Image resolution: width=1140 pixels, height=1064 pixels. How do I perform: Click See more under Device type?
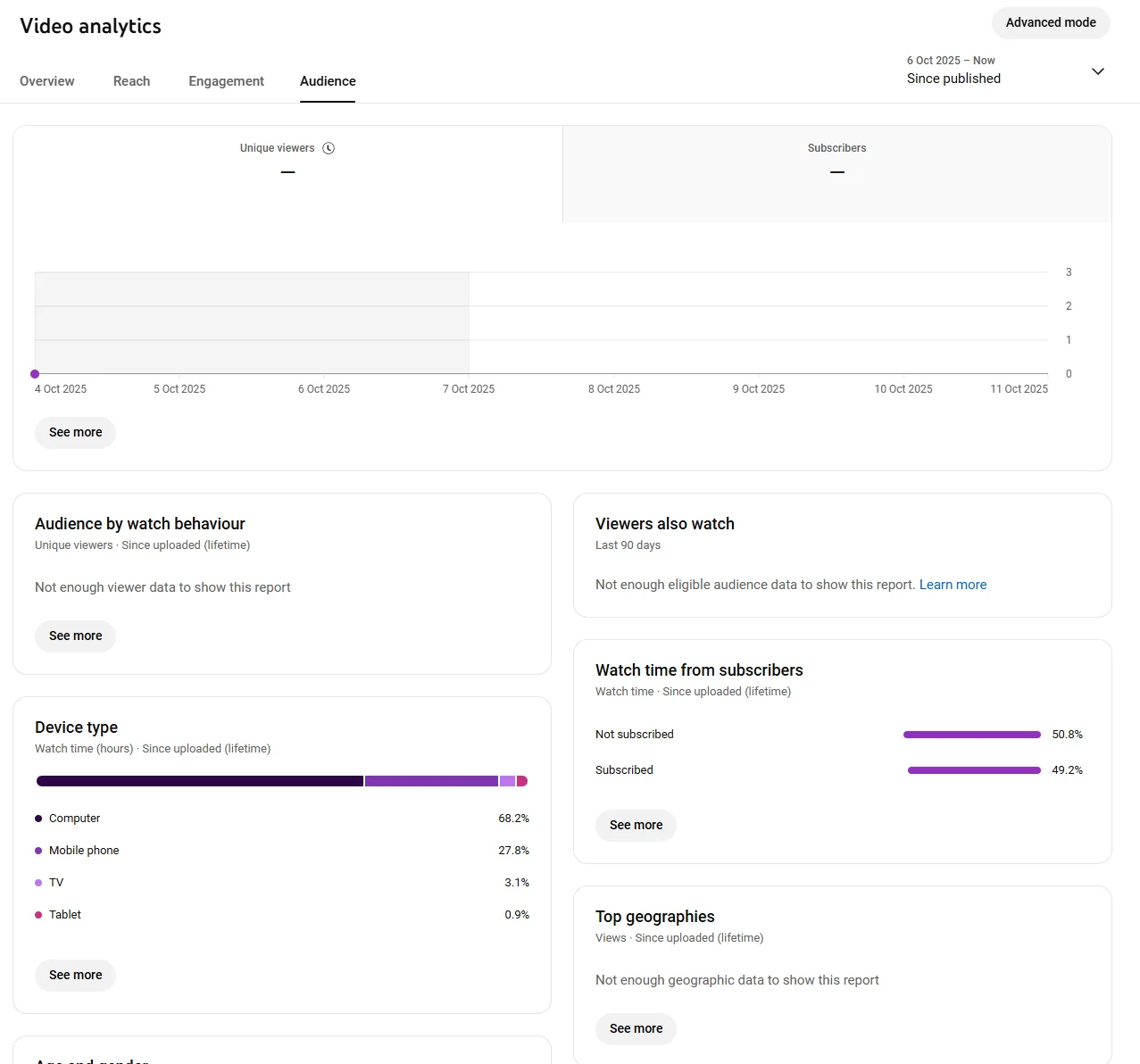[x=76, y=975]
